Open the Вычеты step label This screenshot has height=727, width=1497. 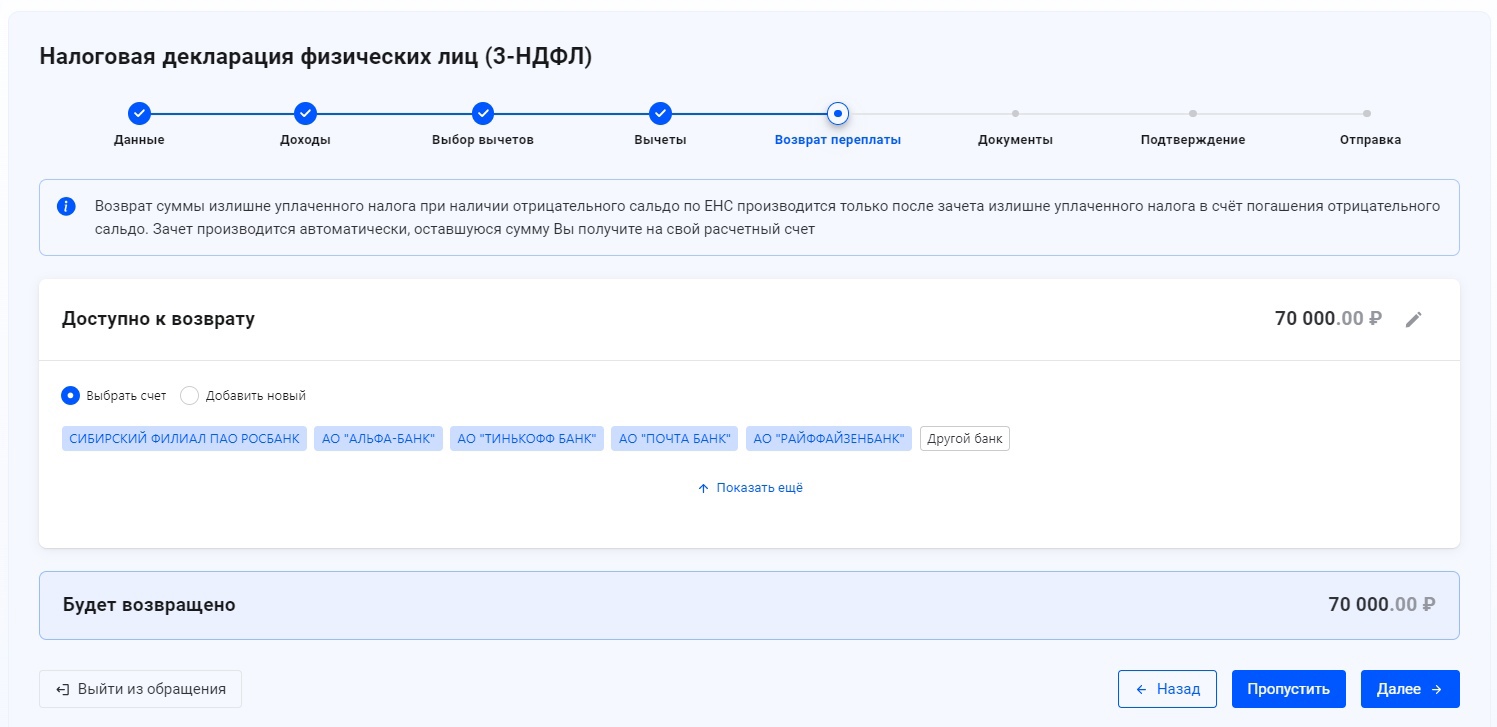660,140
